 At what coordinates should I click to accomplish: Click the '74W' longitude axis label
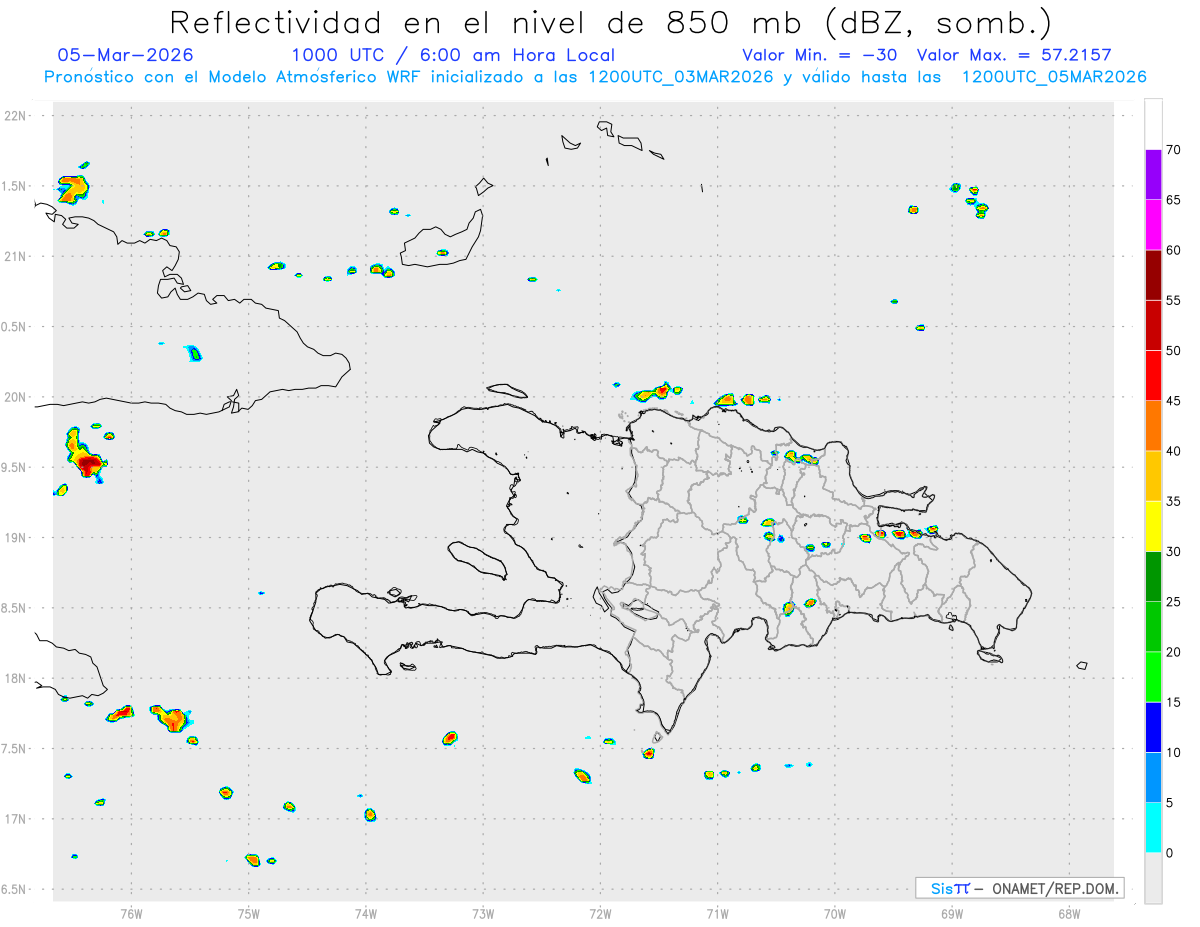click(366, 914)
